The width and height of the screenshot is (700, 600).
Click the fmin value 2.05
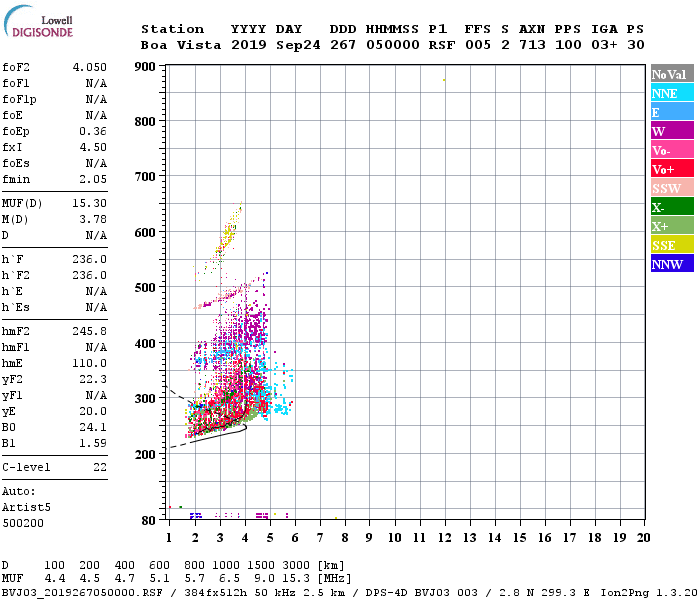click(x=93, y=179)
